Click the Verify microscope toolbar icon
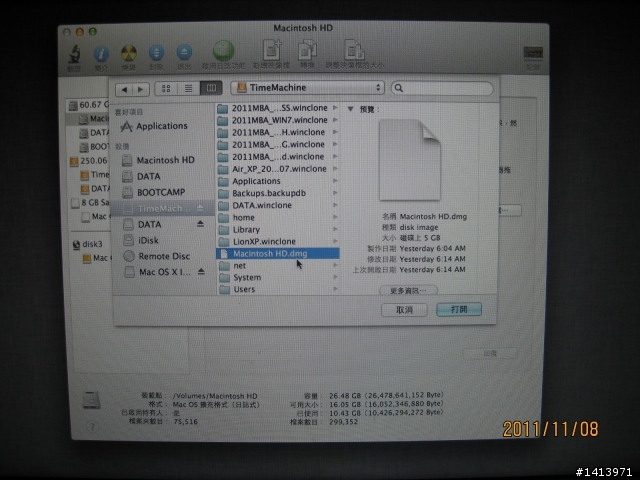 point(74,55)
